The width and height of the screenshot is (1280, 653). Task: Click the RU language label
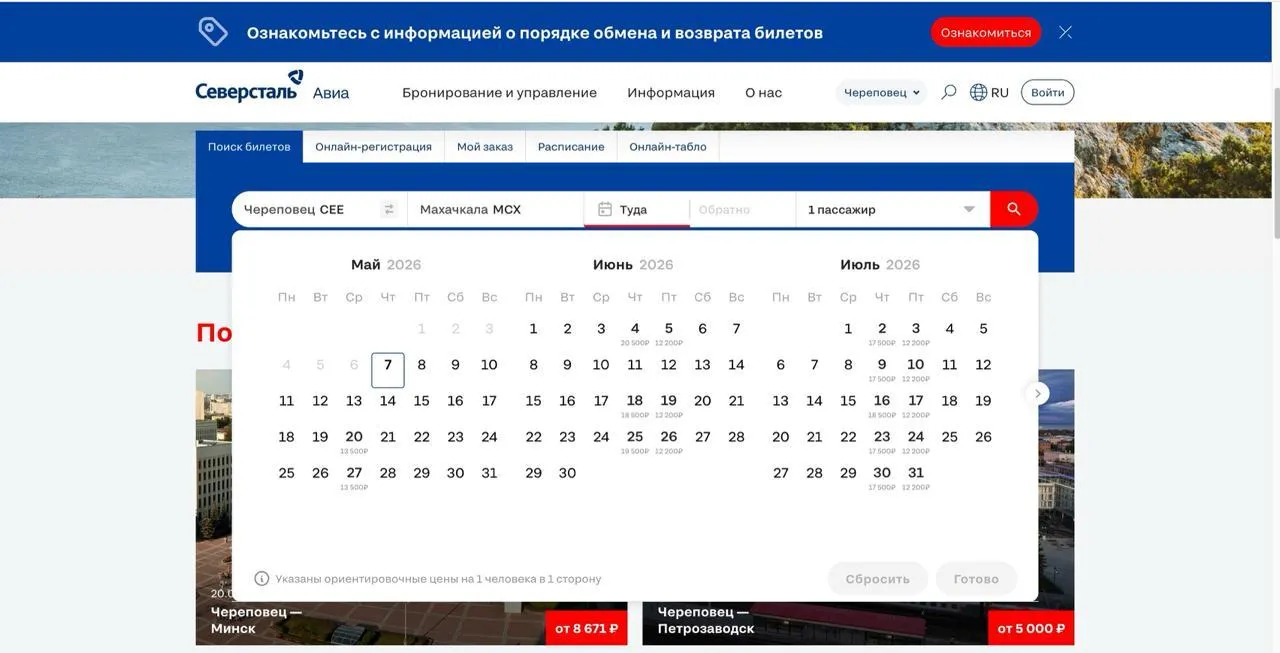click(1000, 92)
